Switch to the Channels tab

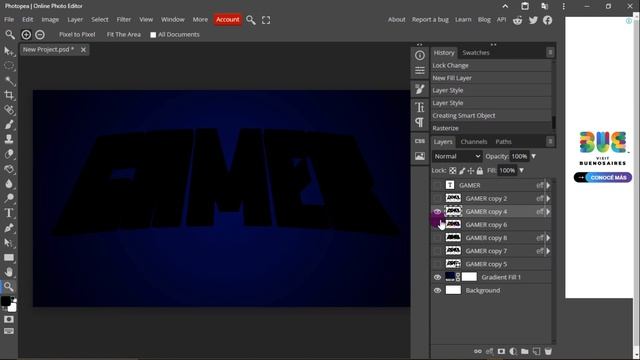(x=474, y=142)
